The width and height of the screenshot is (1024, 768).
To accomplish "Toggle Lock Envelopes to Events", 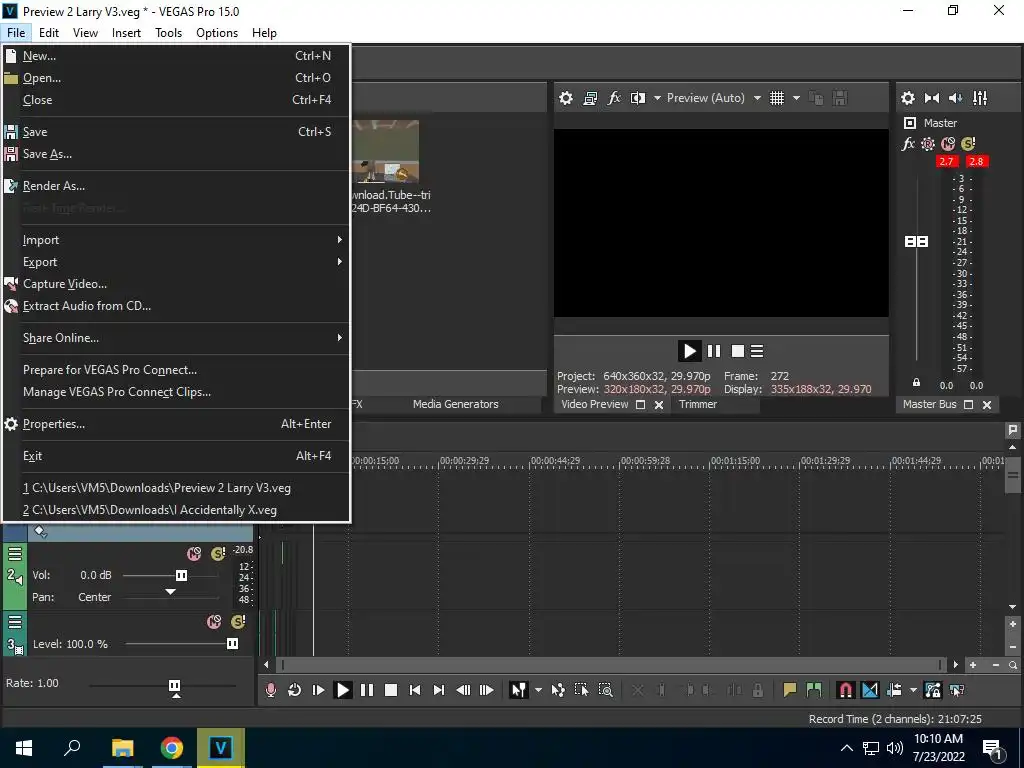I will coord(933,690).
